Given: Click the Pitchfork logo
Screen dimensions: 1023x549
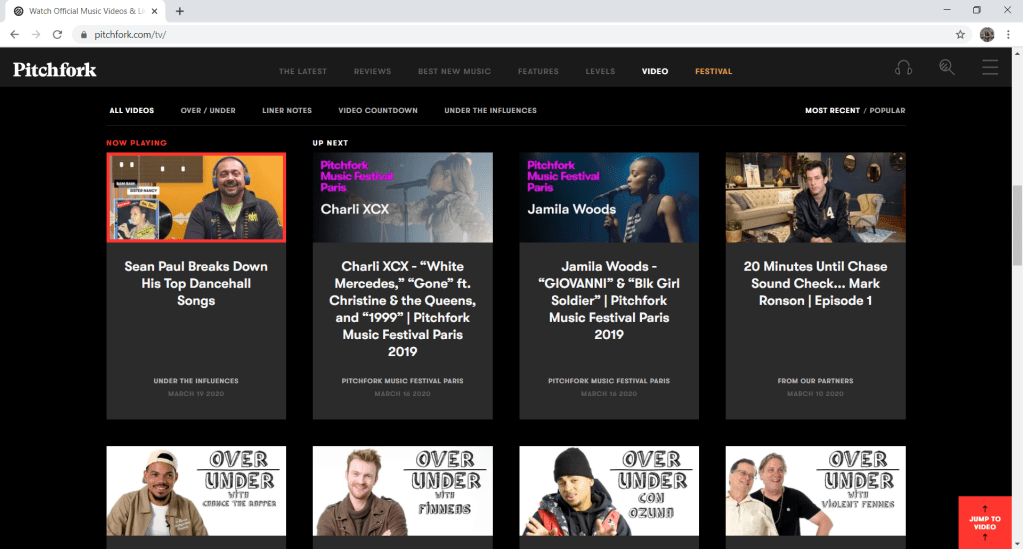Looking at the screenshot, I should [x=55, y=70].
